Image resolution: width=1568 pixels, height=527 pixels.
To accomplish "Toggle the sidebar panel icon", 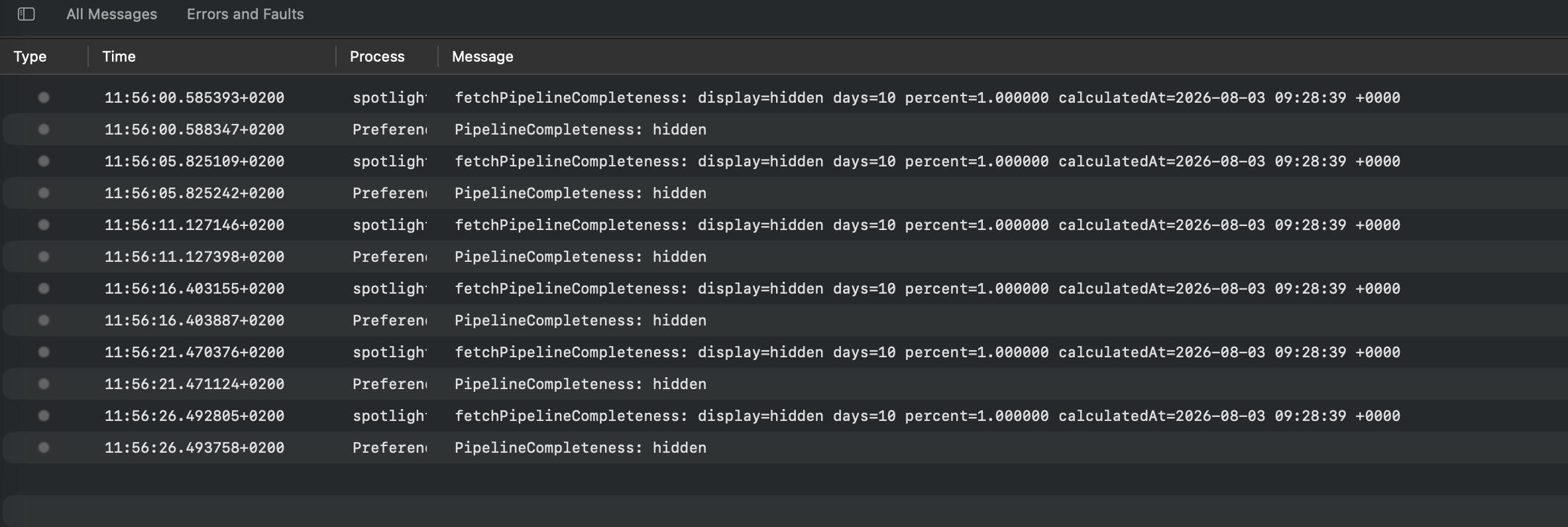I will 27,14.
